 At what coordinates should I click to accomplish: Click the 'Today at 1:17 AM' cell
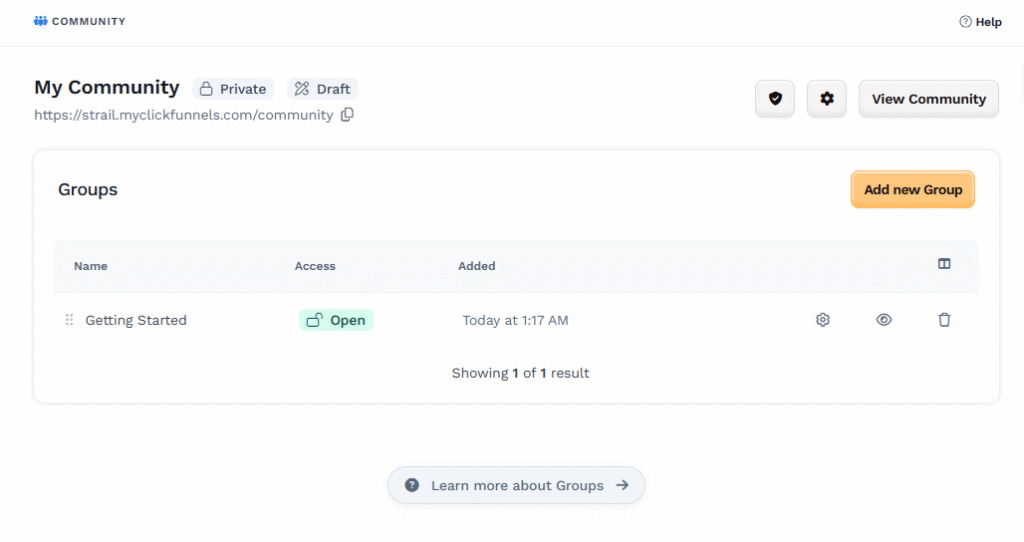(515, 320)
